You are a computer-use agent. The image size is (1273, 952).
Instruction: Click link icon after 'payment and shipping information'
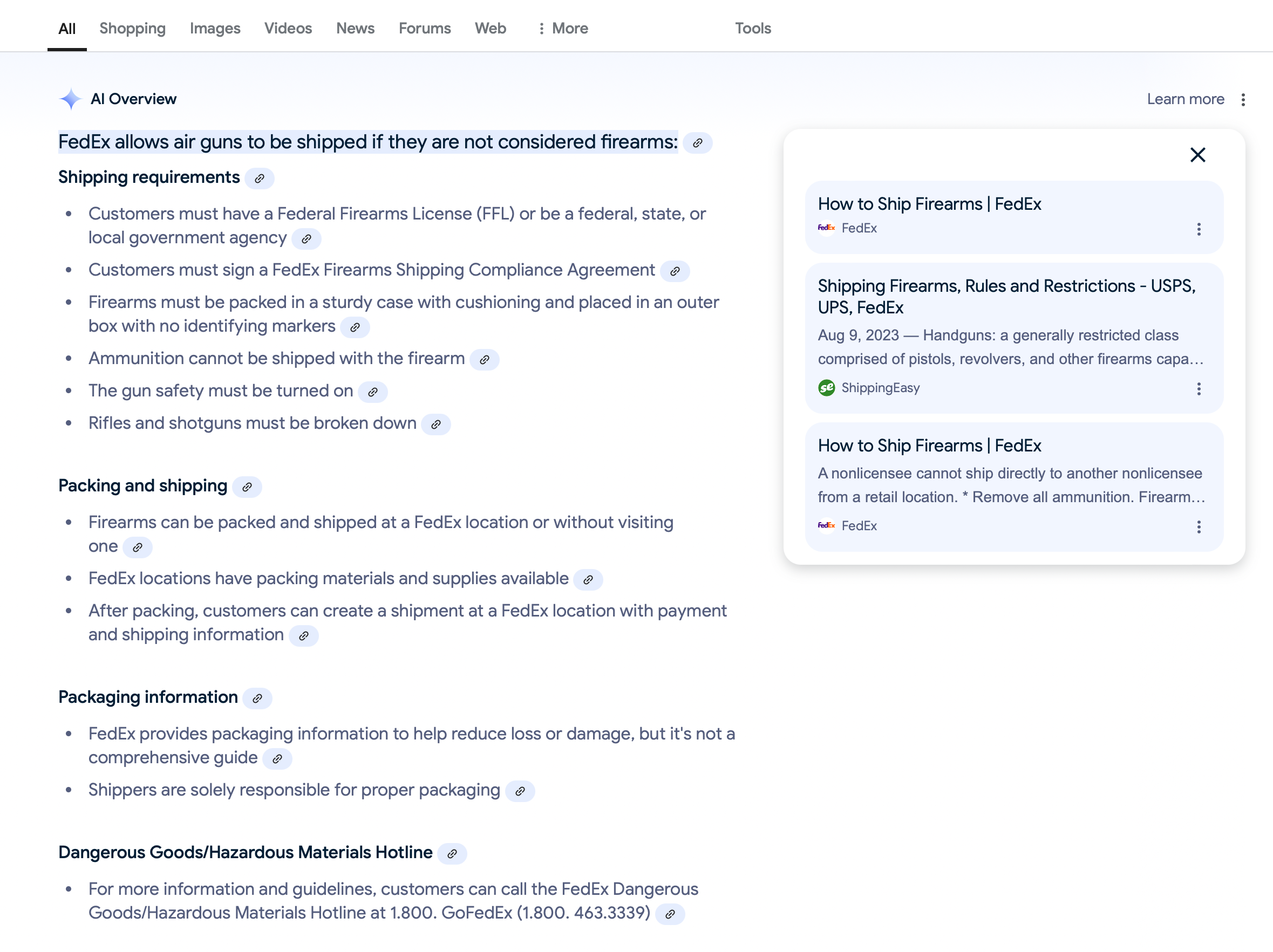tap(304, 635)
